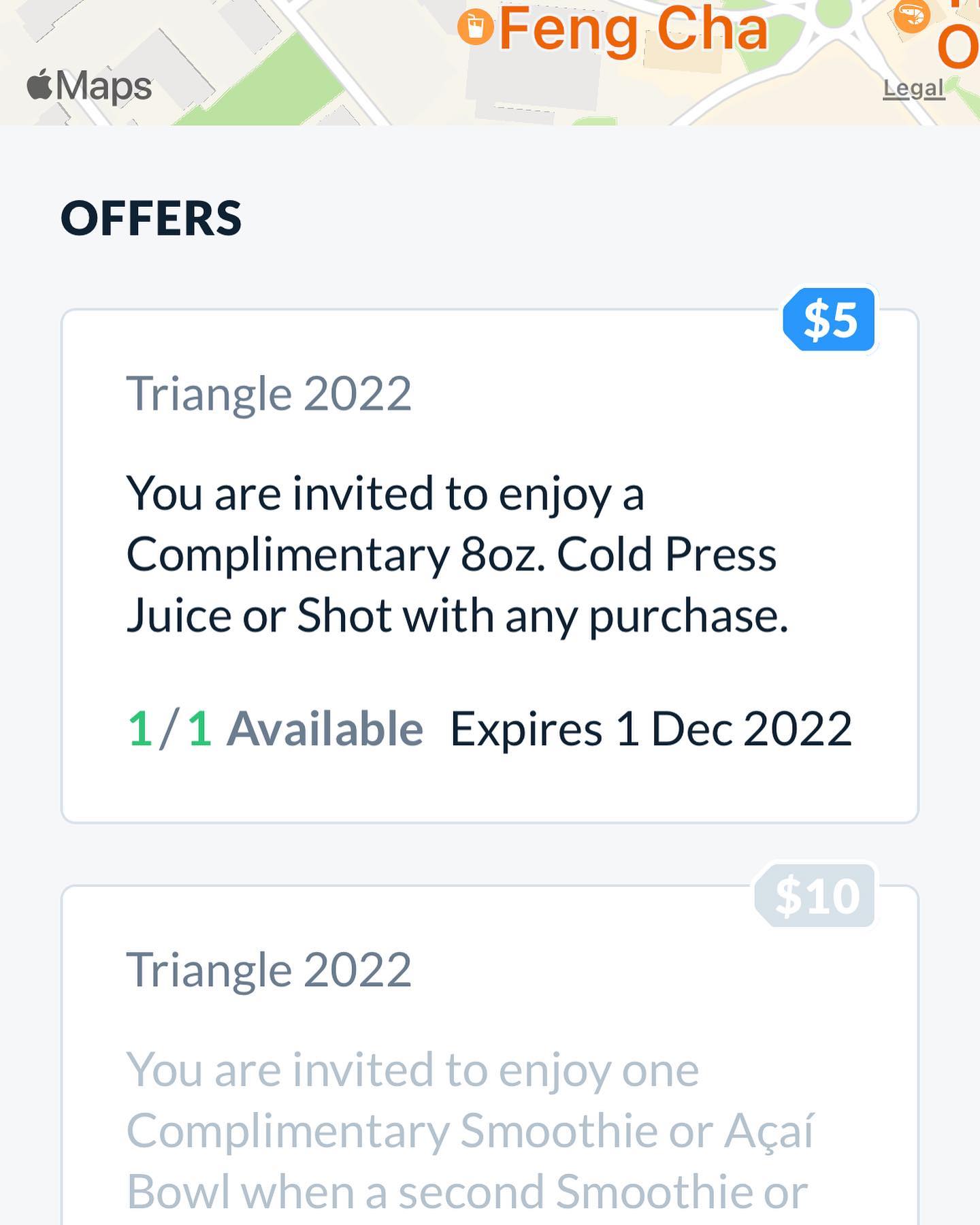This screenshot has width=980, height=1225.
Task: Open the Apple Maps logo
Action: [x=89, y=86]
